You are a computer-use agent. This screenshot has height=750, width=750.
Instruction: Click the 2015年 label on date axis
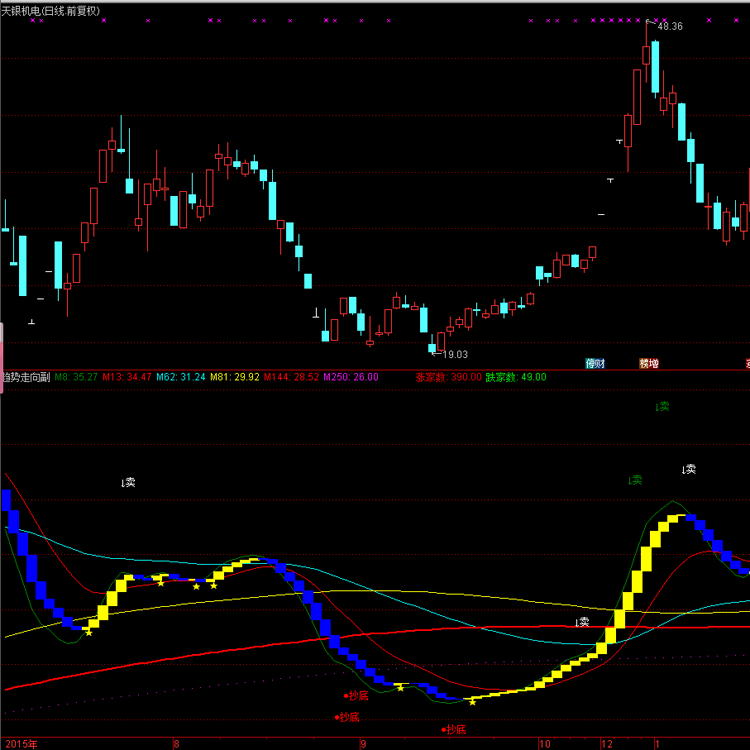(20, 743)
